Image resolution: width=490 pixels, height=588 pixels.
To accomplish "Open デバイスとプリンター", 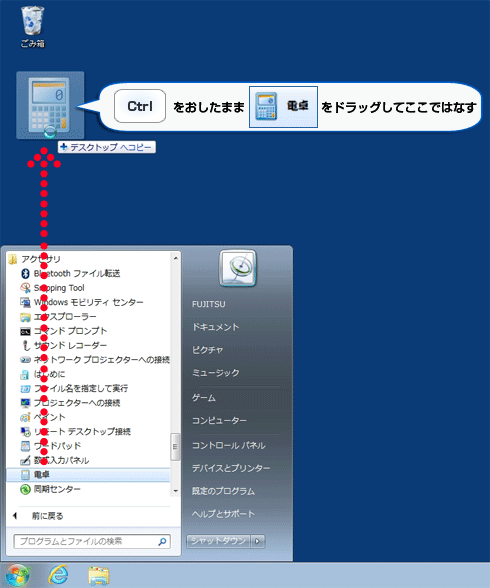I will (231, 468).
